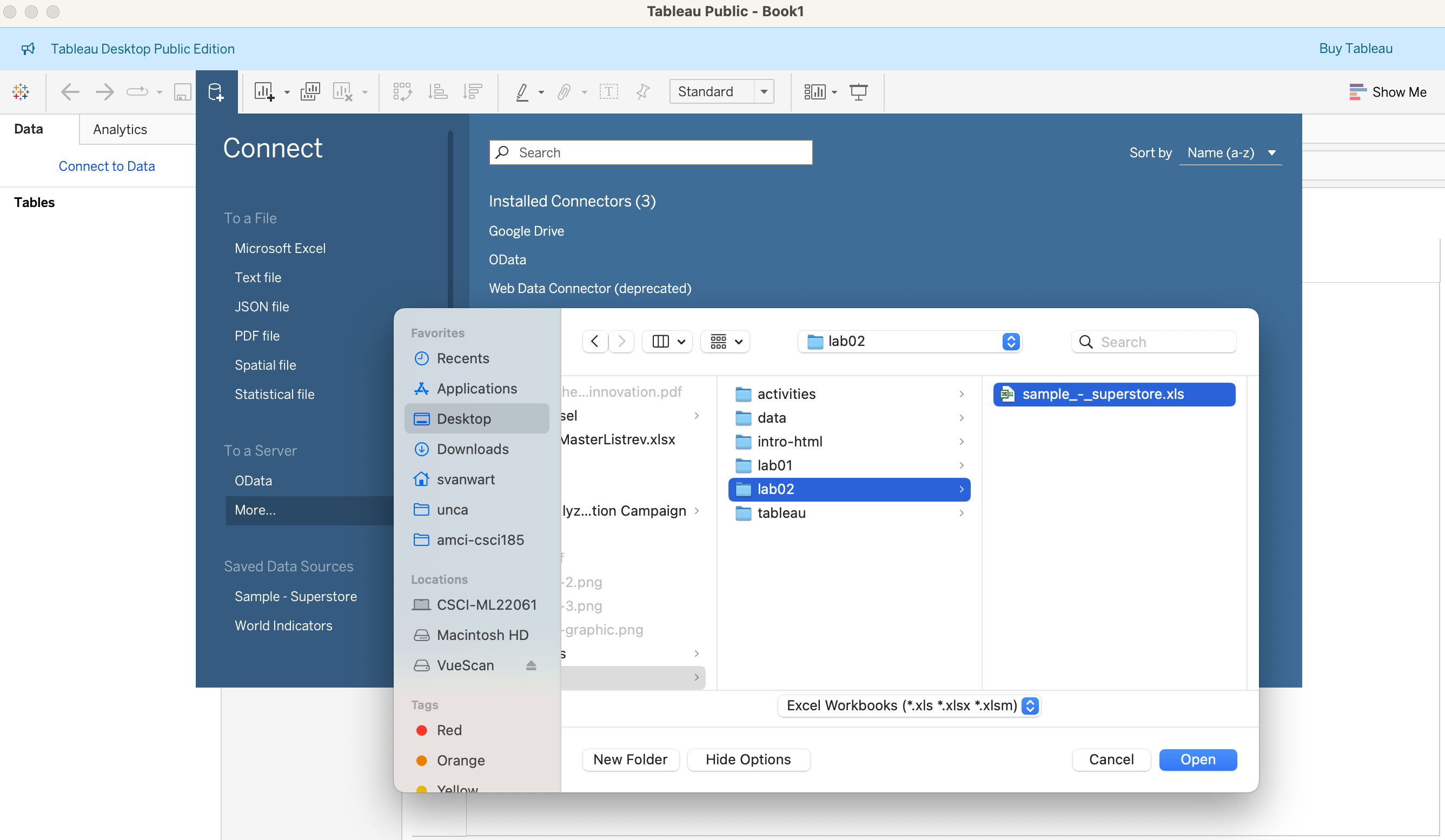Open the Sort by Name (a-z) dropdown

pos(1230,152)
